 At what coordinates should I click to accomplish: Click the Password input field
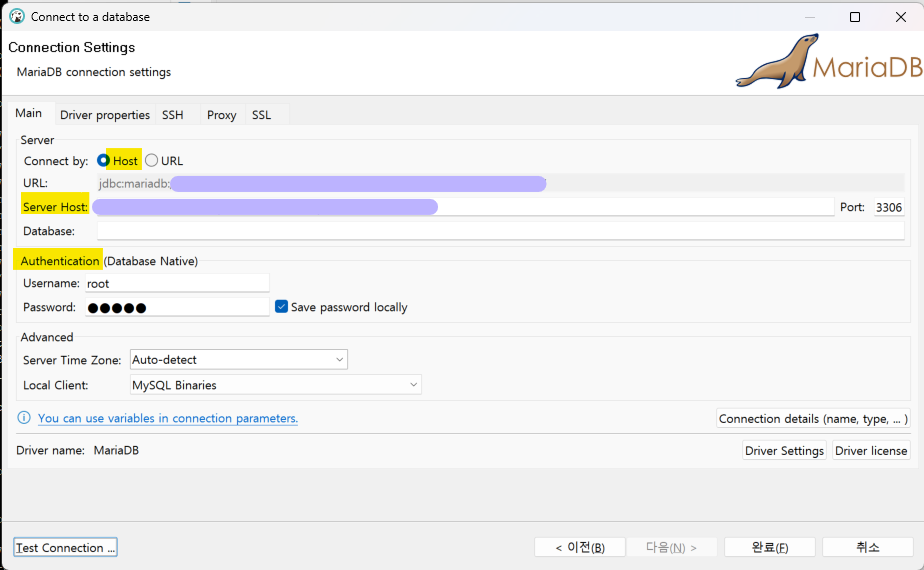tap(177, 307)
